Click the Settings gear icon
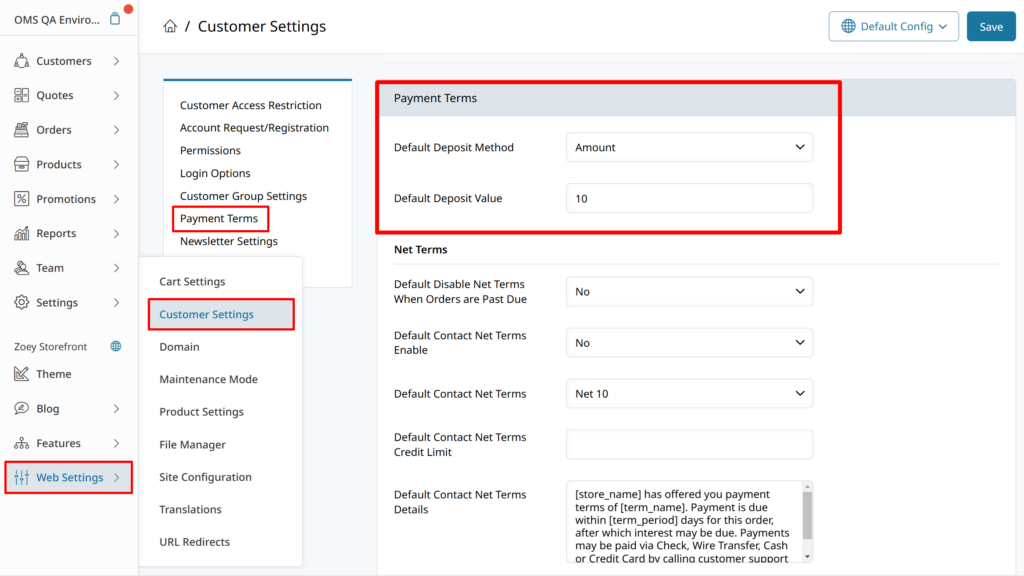The image size is (1024, 576). click(22, 302)
